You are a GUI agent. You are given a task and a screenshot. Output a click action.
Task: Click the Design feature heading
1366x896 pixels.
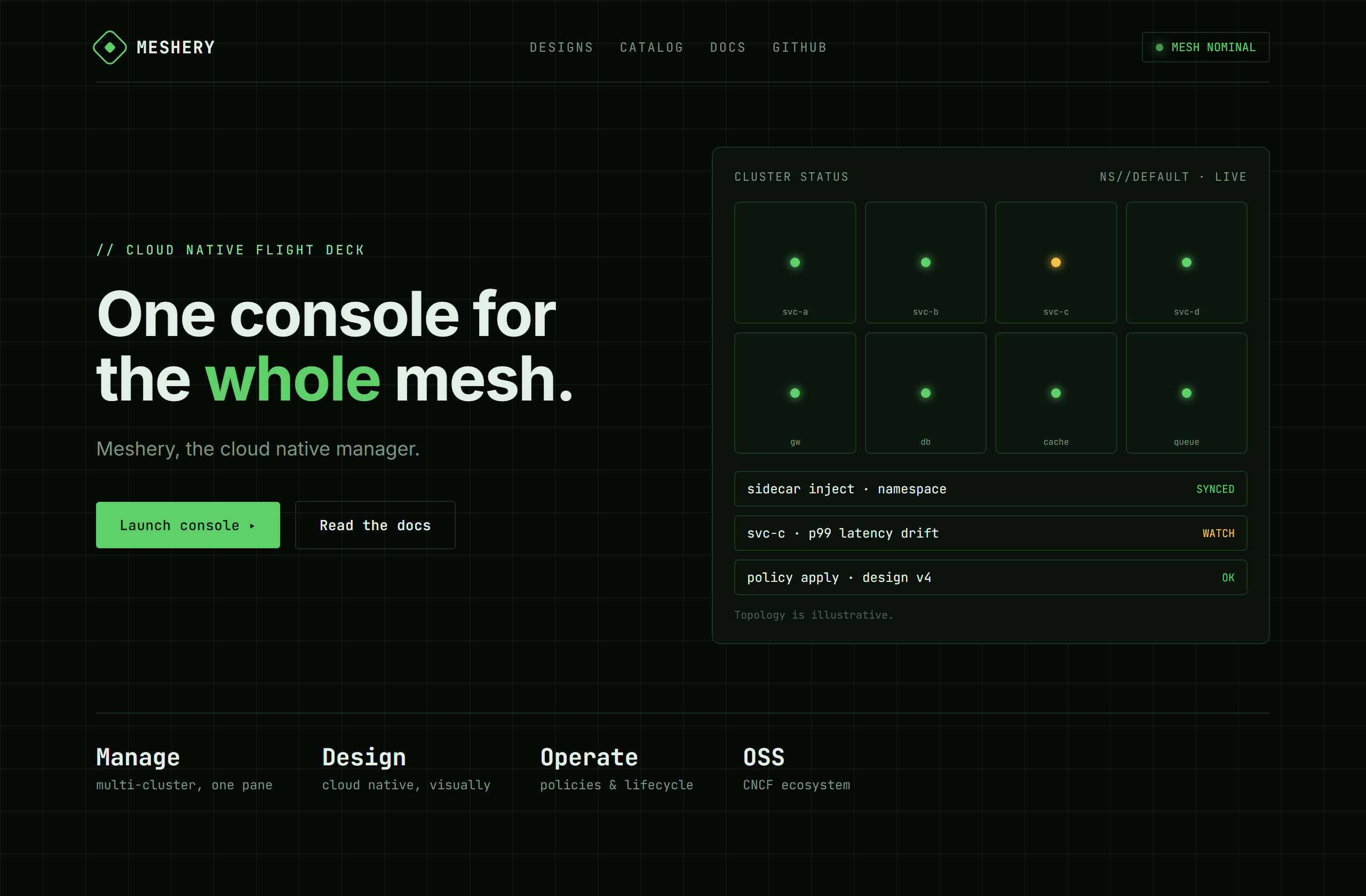364,757
